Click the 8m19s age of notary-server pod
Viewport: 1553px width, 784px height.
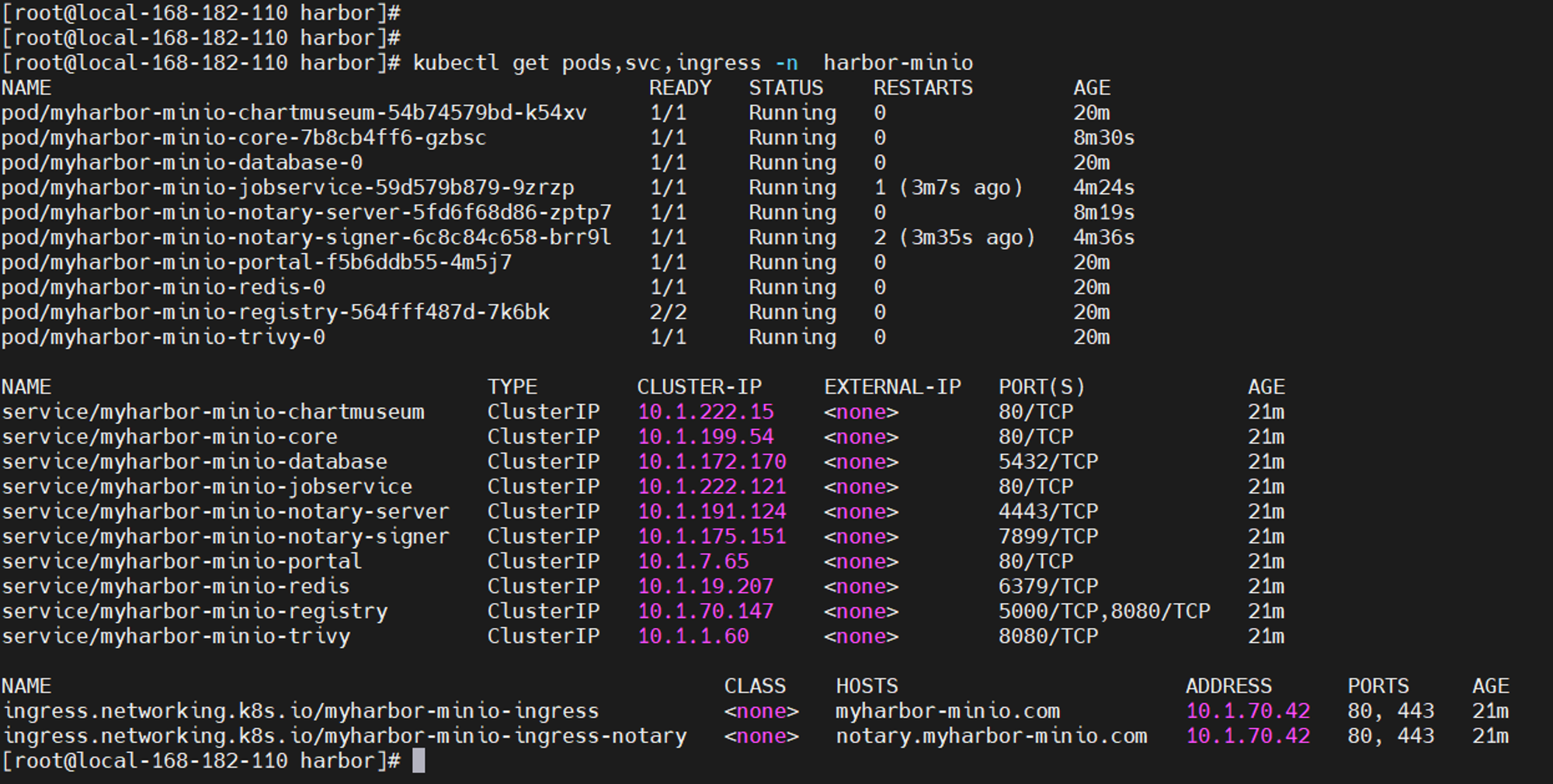tap(1104, 212)
